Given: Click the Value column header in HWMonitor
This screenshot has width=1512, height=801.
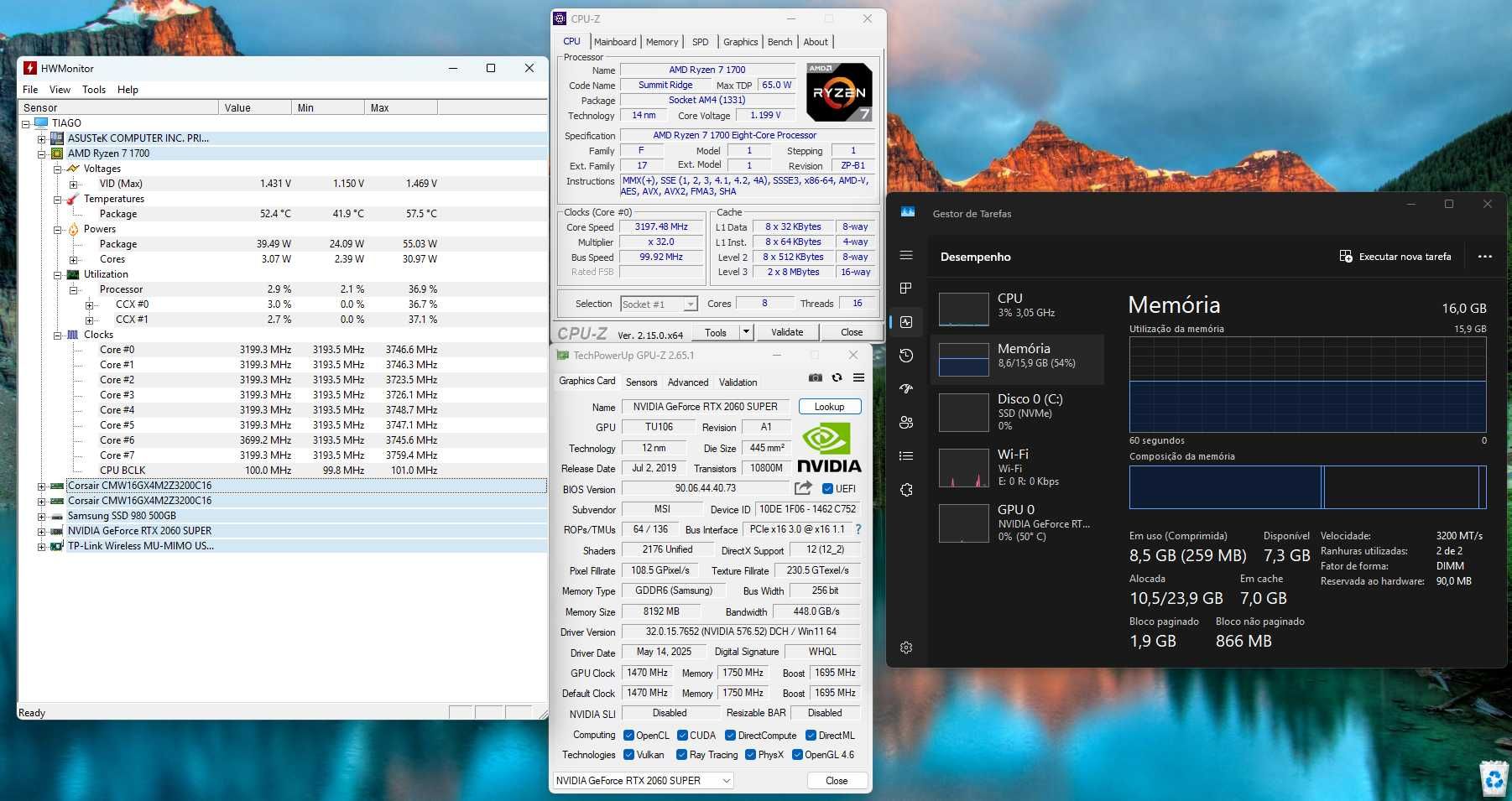Looking at the screenshot, I should (255, 107).
